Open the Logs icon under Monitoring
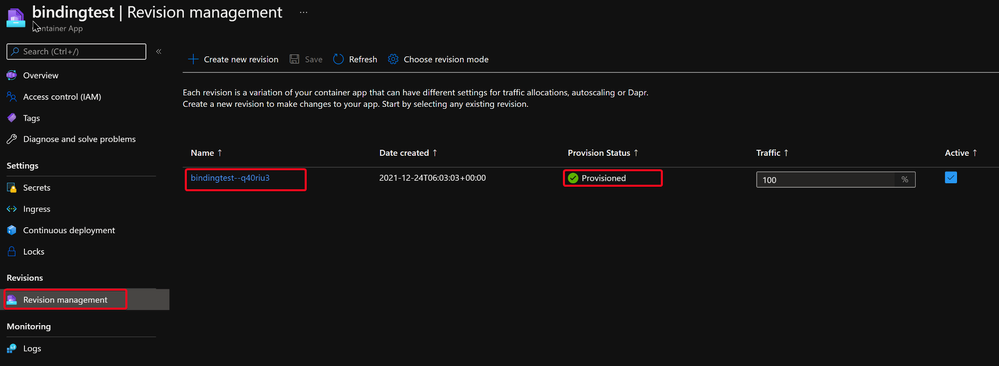This screenshot has height=366, width=999. pos(11,349)
